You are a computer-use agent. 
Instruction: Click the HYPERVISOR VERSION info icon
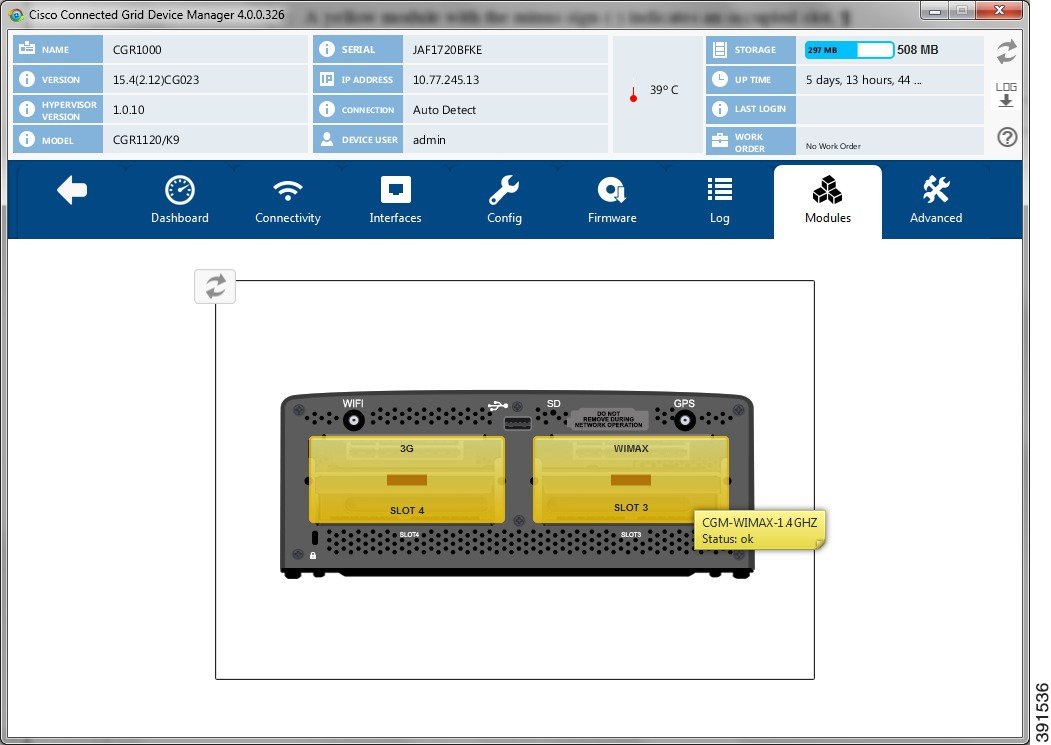tap(27, 109)
